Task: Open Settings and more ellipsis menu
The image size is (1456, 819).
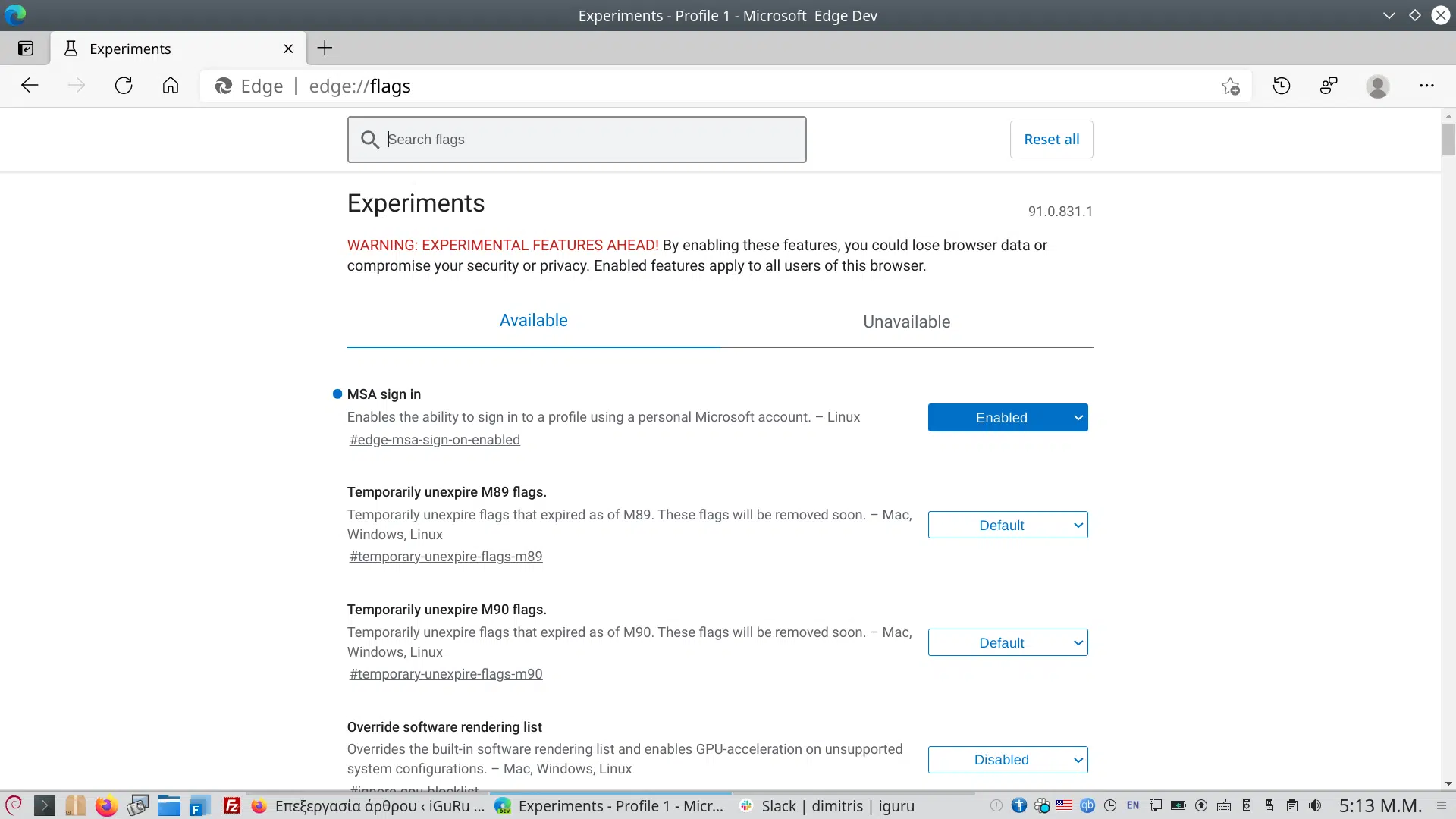Action: click(x=1426, y=86)
